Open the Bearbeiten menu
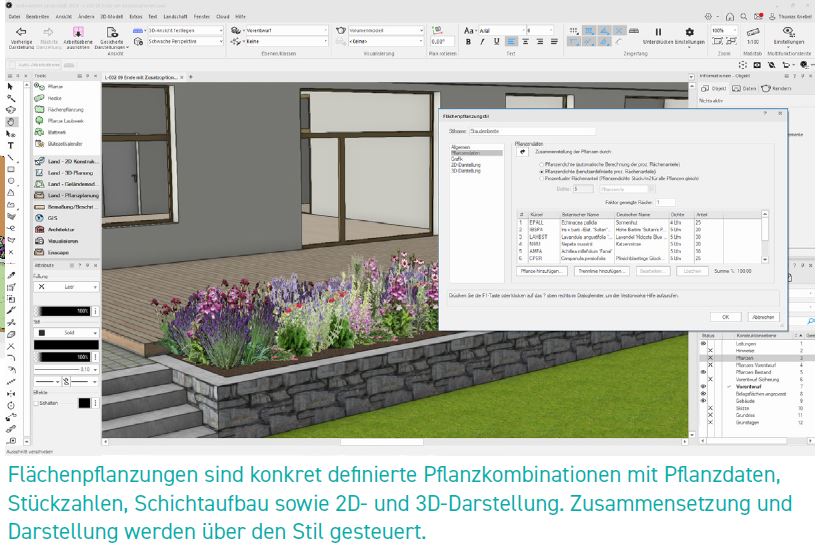Viewport: 822px width, 547px height. point(37,17)
